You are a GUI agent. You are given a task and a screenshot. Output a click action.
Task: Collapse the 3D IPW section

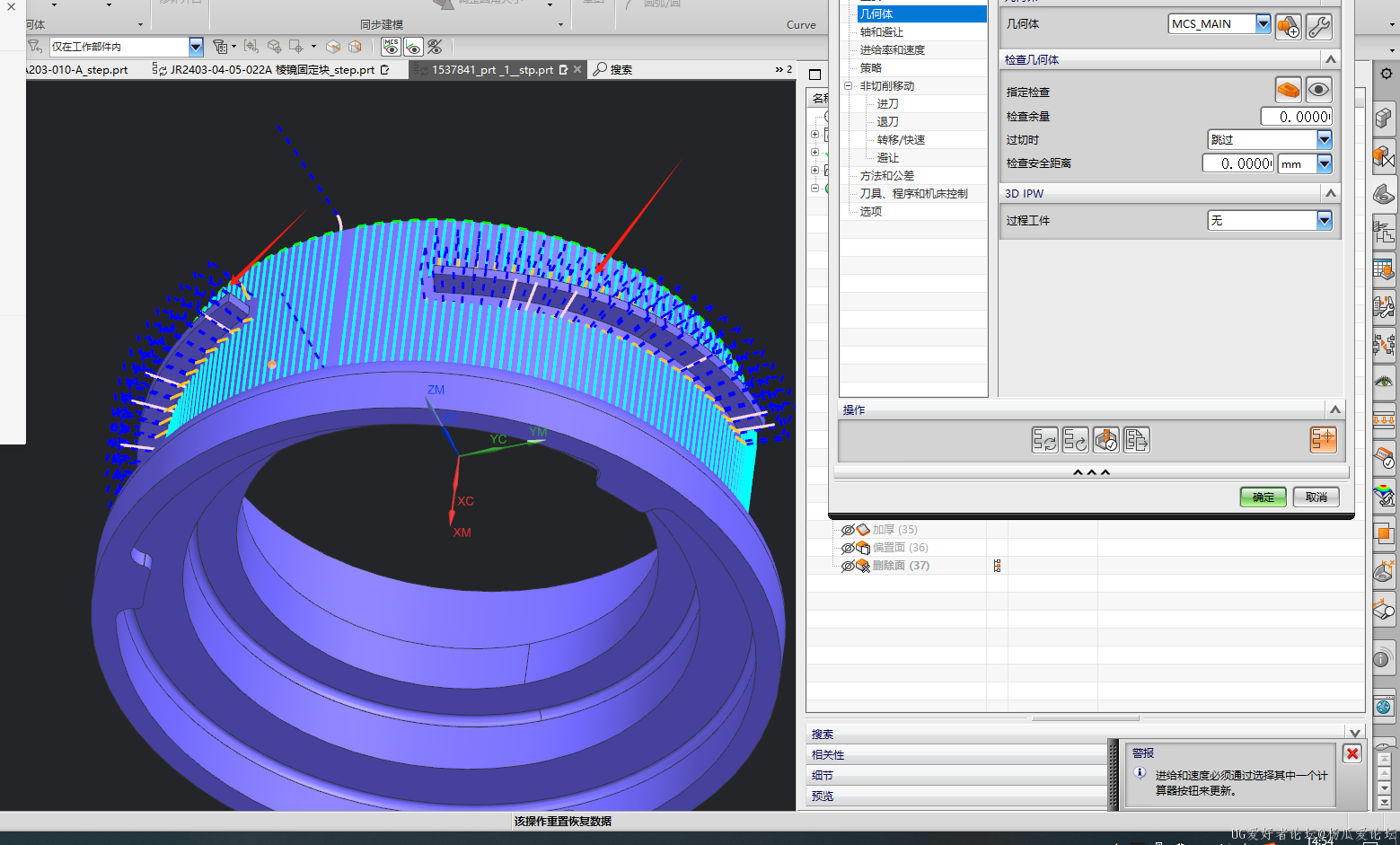1331,193
